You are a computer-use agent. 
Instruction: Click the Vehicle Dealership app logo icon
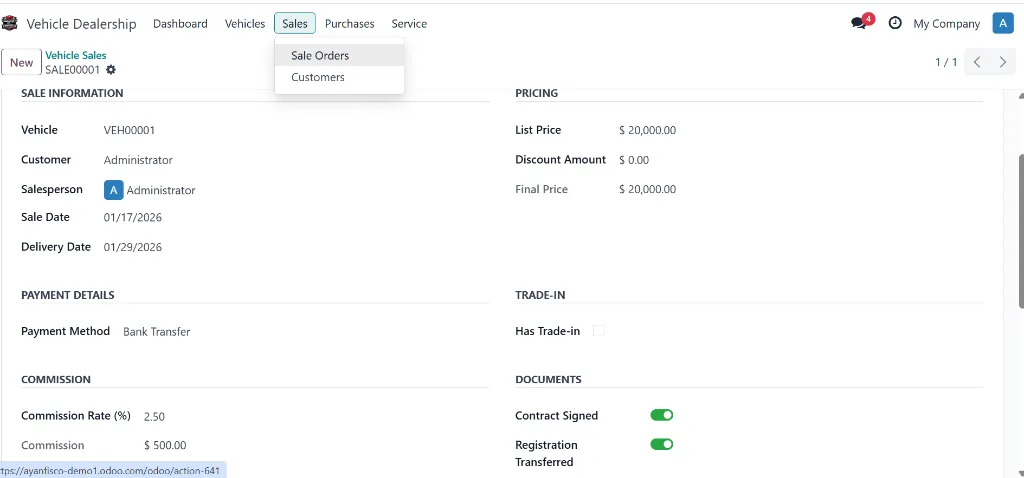pyautogui.click(x=9, y=24)
